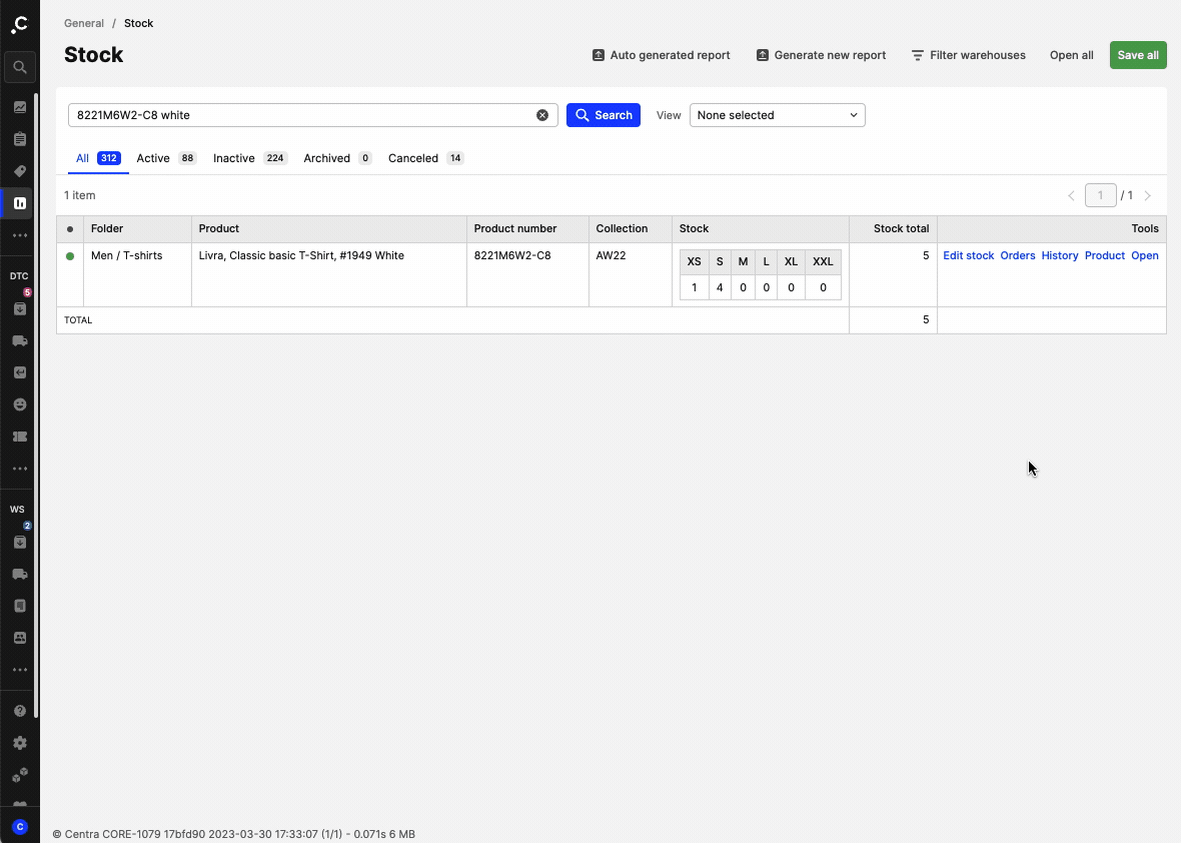The image size is (1181, 843).
Task: Click the search input field
Action: (x=300, y=115)
